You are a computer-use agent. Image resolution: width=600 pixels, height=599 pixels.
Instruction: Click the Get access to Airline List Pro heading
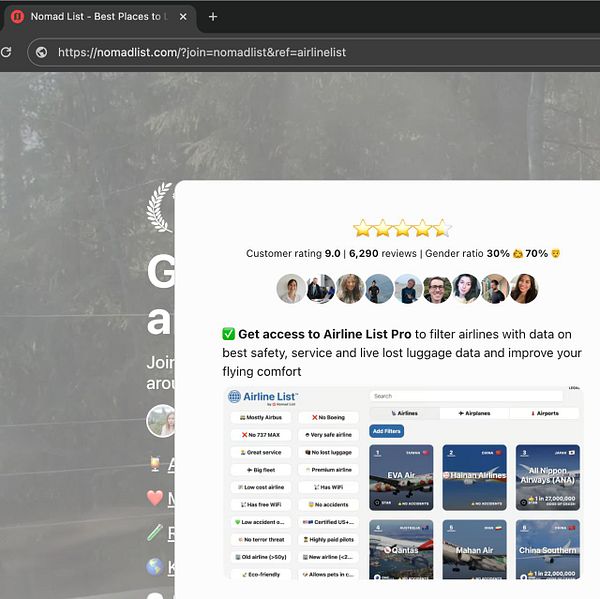coord(324,334)
